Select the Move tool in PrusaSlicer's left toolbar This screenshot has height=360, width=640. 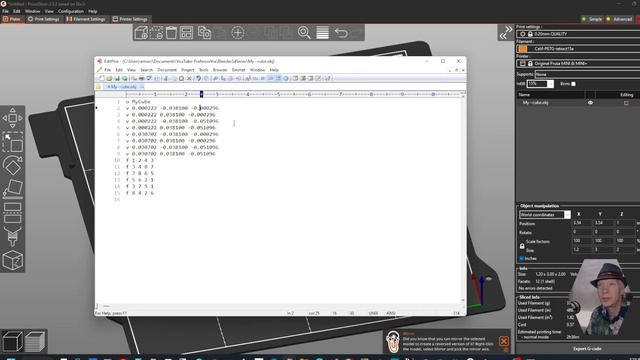click(x=13, y=118)
